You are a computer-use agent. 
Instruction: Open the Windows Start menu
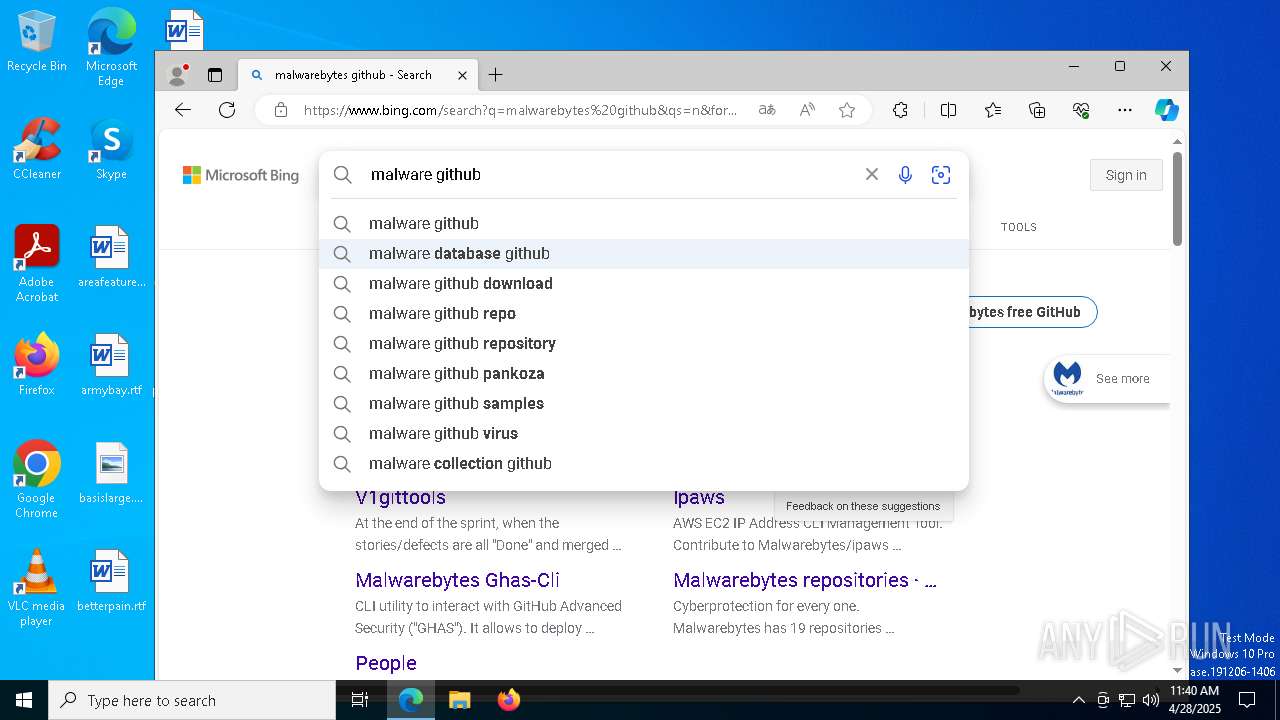pyautogui.click(x=24, y=700)
